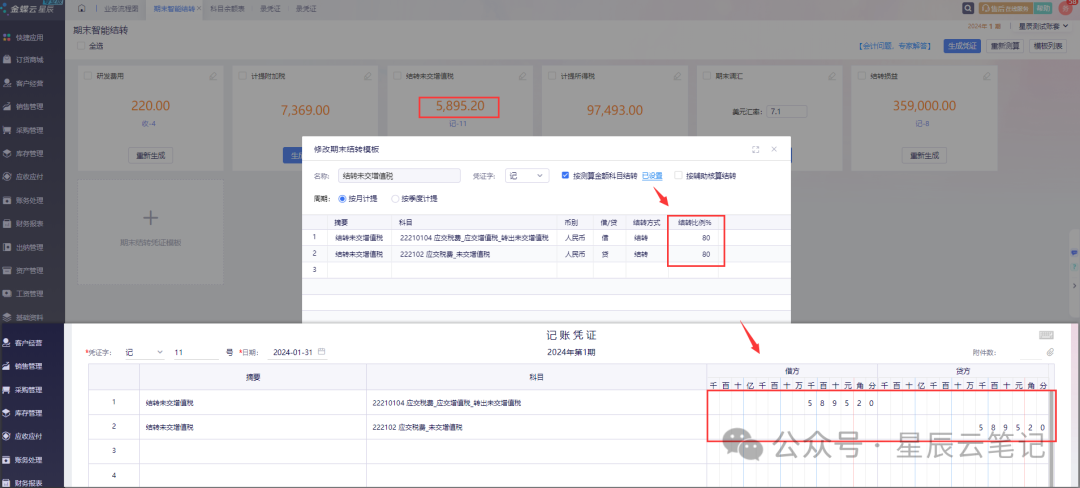Click the 美元汇率 input showing 7.1
The width and height of the screenshot is (1080, 488).
click(x=787, y=110)
